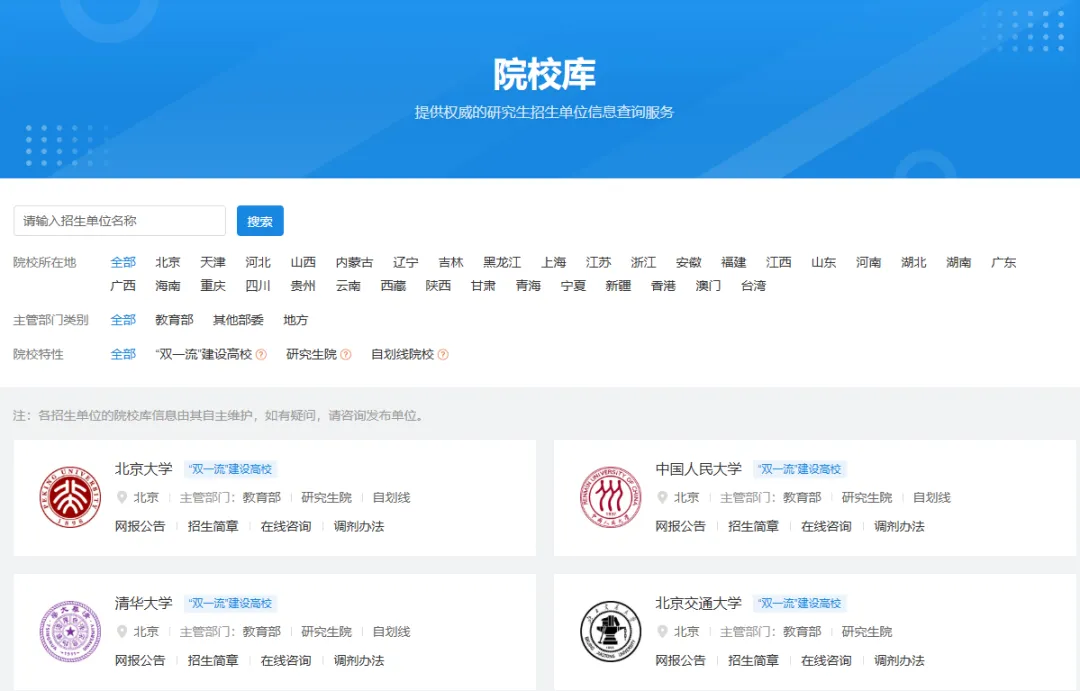Select 教育部 department category
Screen dimensions: 1080x691
pyautogui.click(x=174, y=320)
